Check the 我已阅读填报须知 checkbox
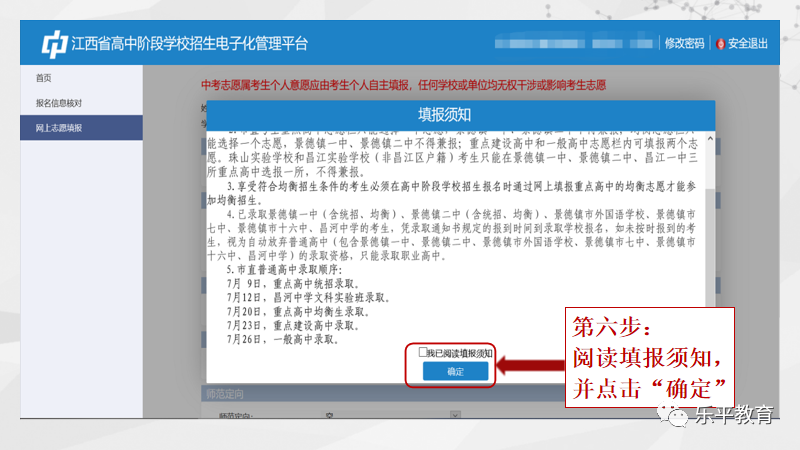This screenshot has width=800, height=450. point(422,353)
